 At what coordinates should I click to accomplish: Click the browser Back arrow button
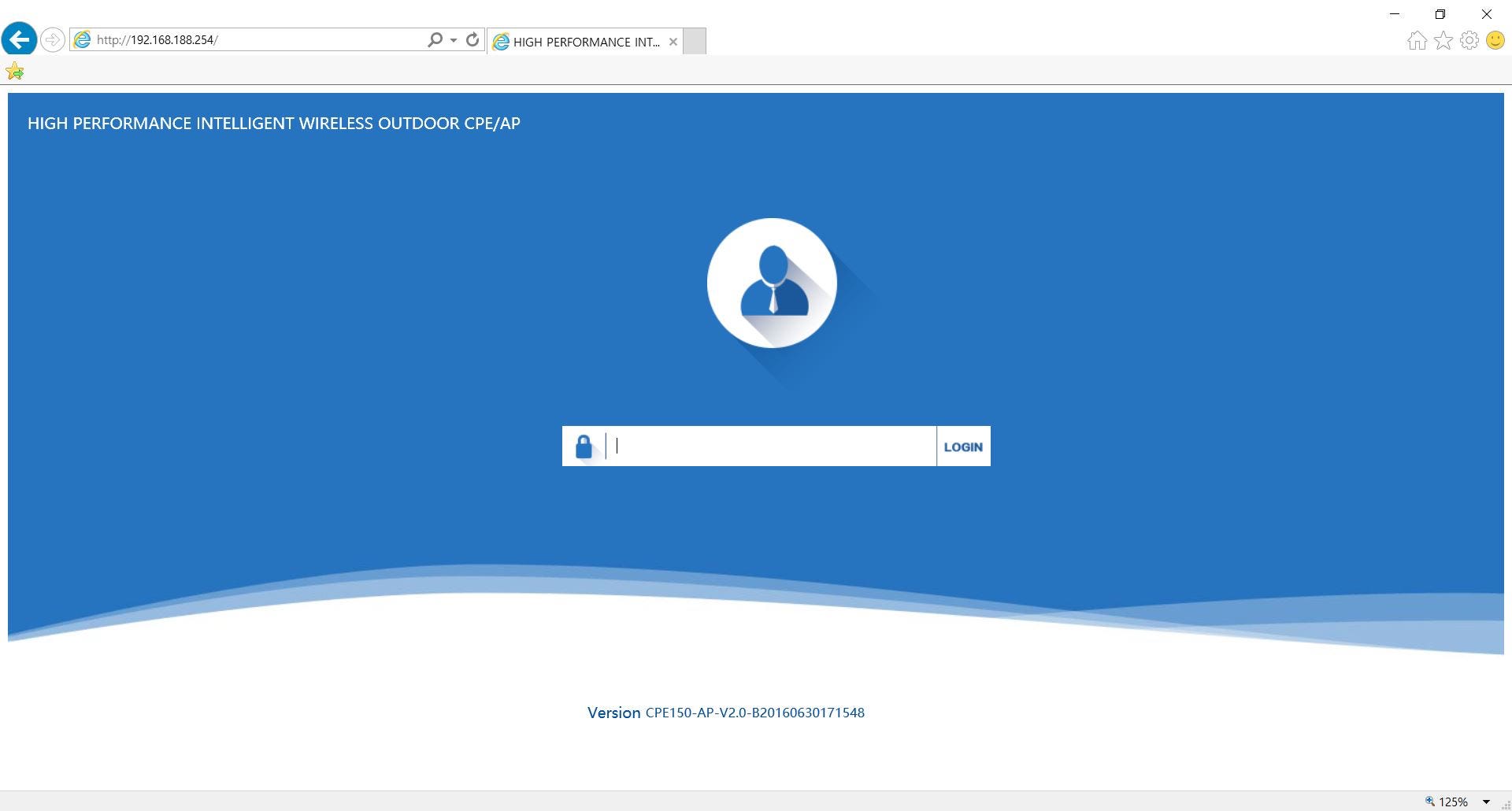[x=20, y=39]
